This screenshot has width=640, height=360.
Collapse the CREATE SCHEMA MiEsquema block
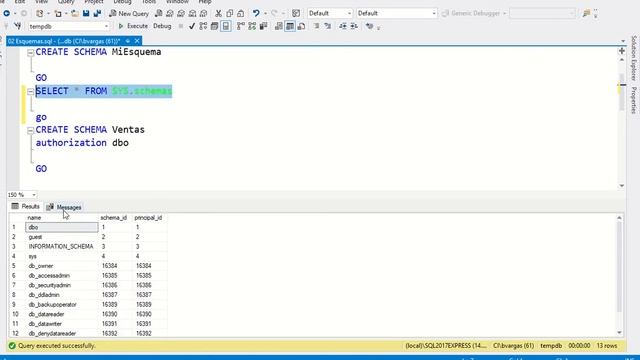point(30,53)
